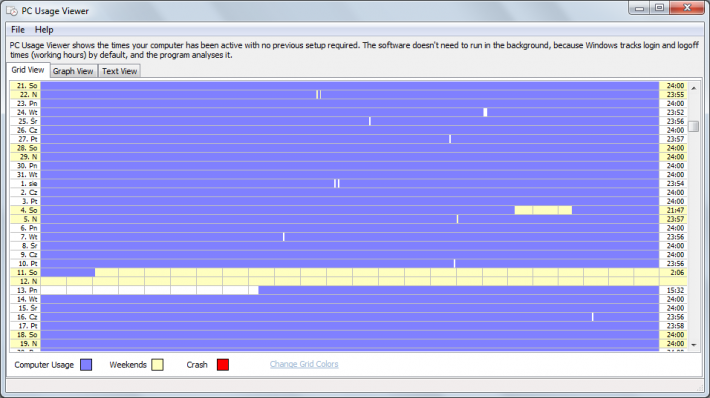Screen dimensions: 710x398
Task: Switch to the Graph View tab
Action: point(73,71)
